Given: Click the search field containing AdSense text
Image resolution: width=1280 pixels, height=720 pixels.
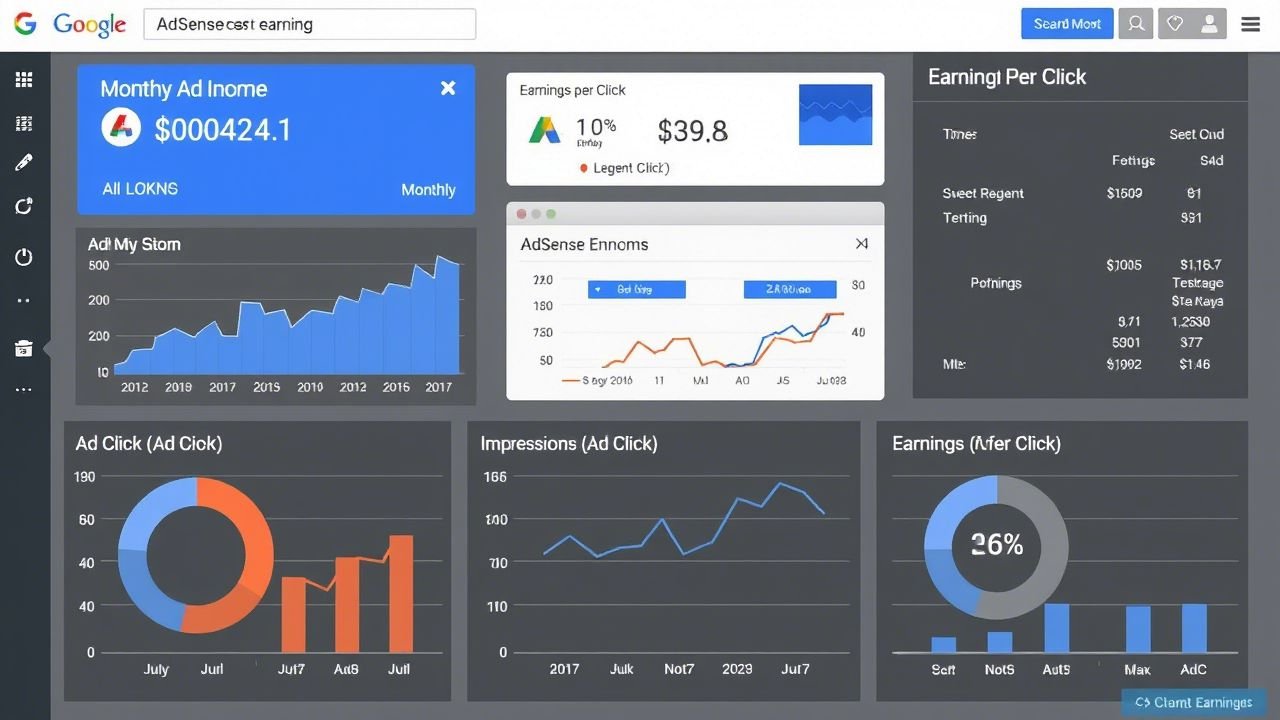Looking at the screenshot, I should coord(310,24).
